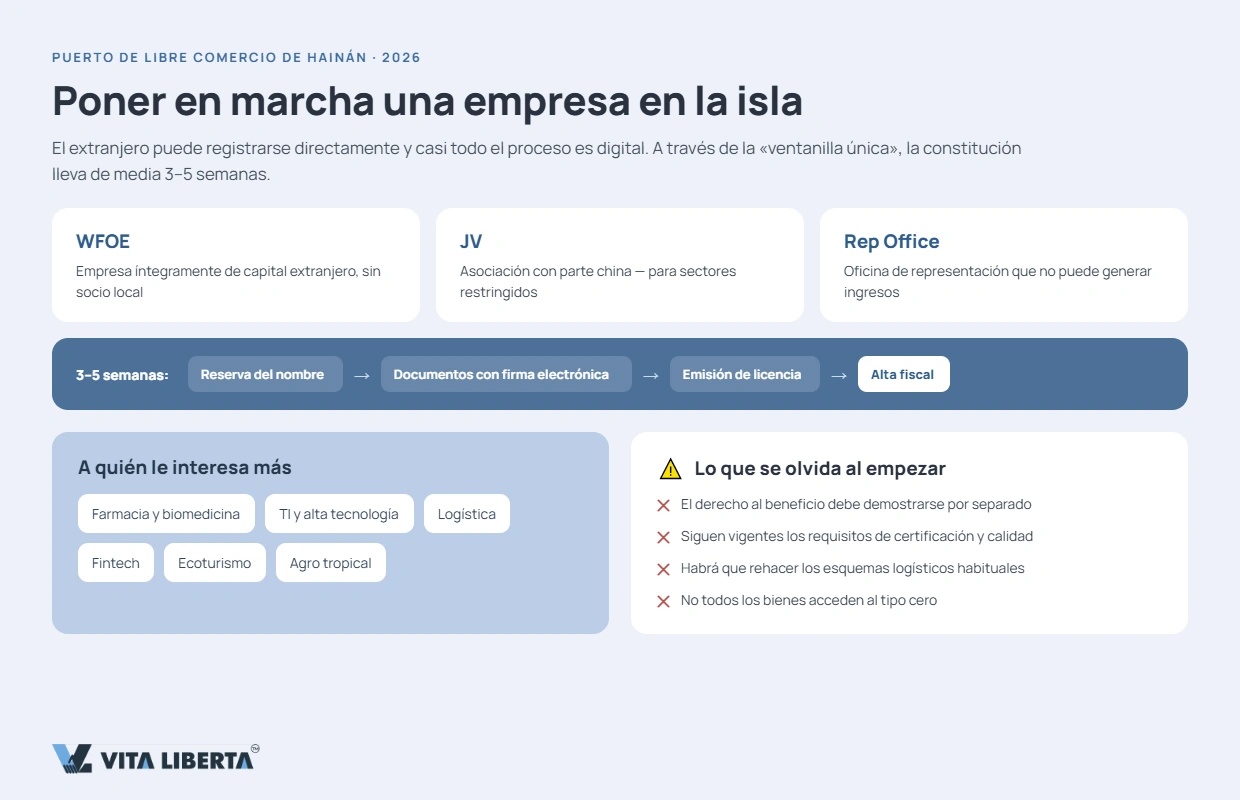Screen dimensions: 1240x800
Task: Click the 'Emisión de licencia' step
Action: click(x=744, y=374)
